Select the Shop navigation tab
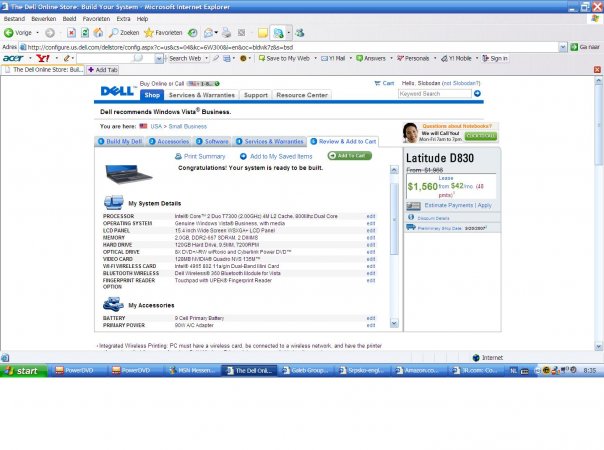 point(152,95)
